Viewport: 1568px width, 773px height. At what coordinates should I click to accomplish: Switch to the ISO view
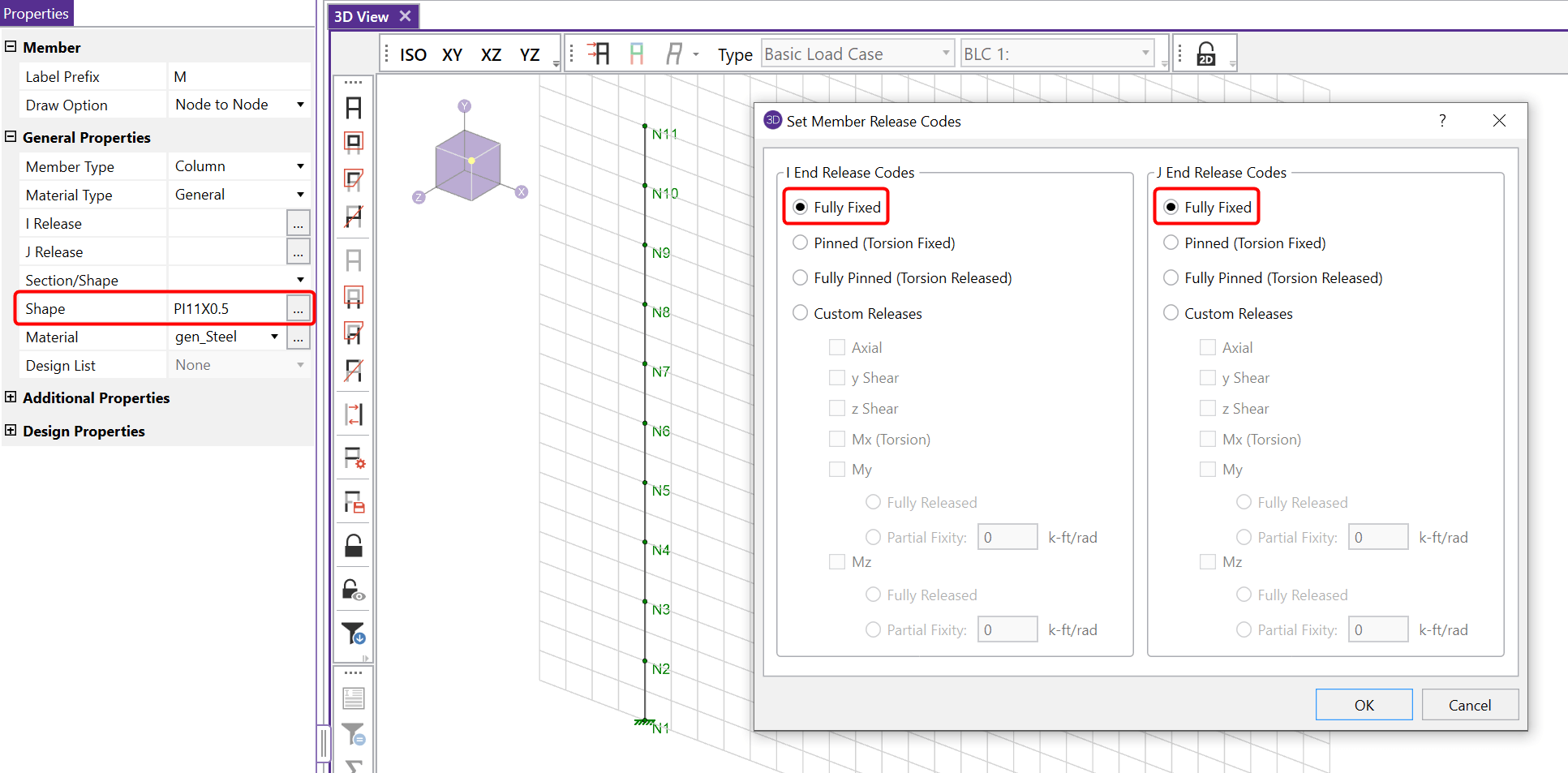click(413, 54)
